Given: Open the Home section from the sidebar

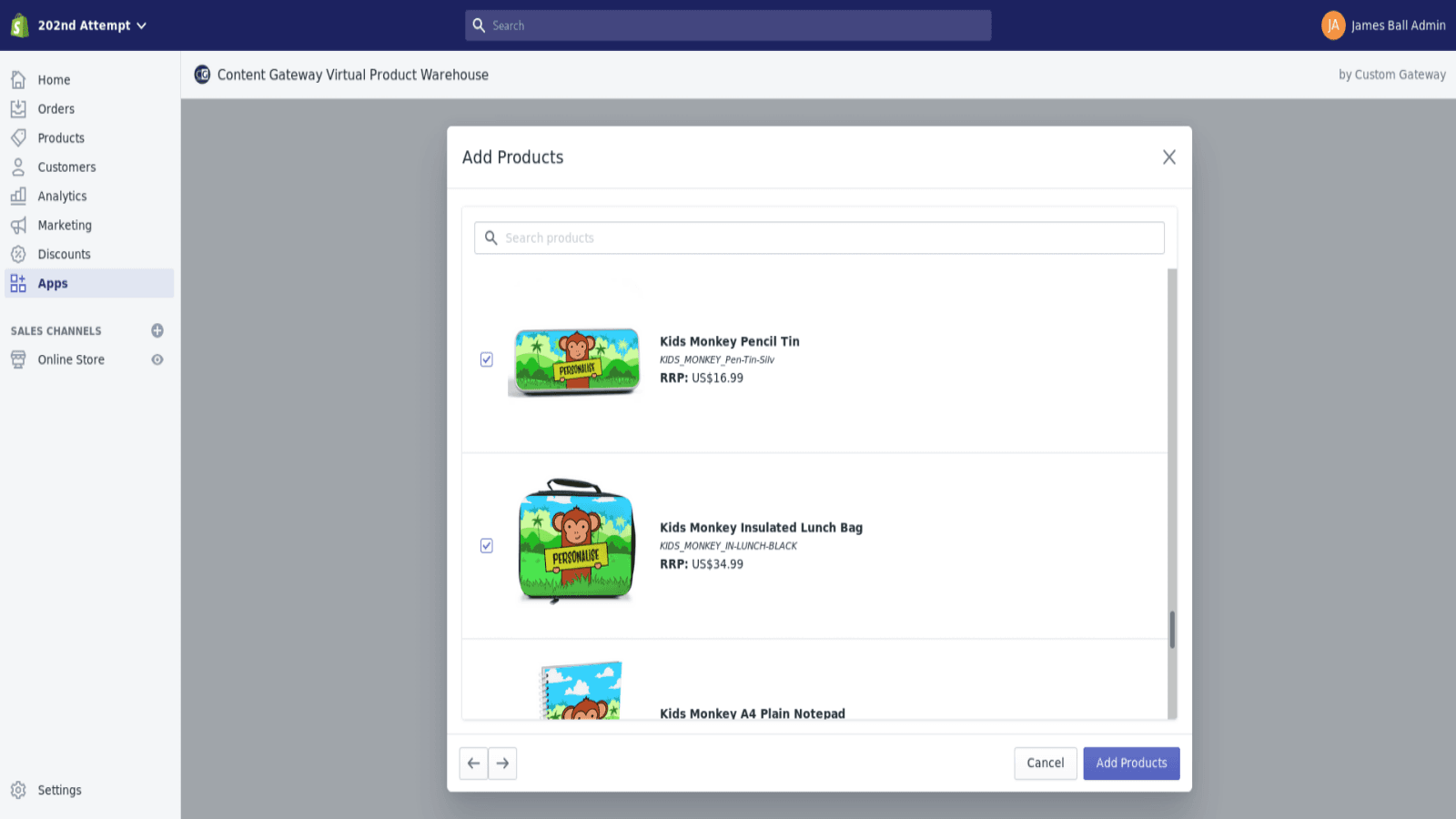Looking at the screenshot, I should pyautogui.click(x=54, y=79).
